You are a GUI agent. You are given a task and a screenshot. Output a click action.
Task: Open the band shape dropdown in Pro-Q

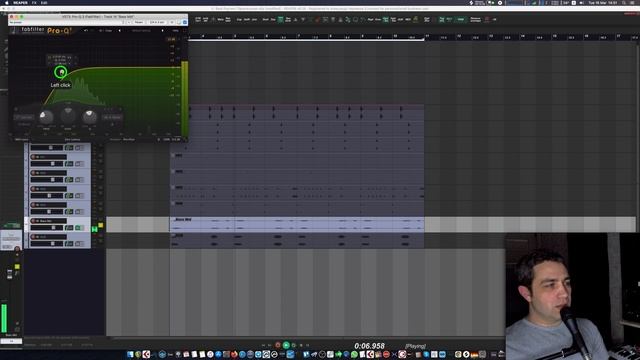pos(24,117)
